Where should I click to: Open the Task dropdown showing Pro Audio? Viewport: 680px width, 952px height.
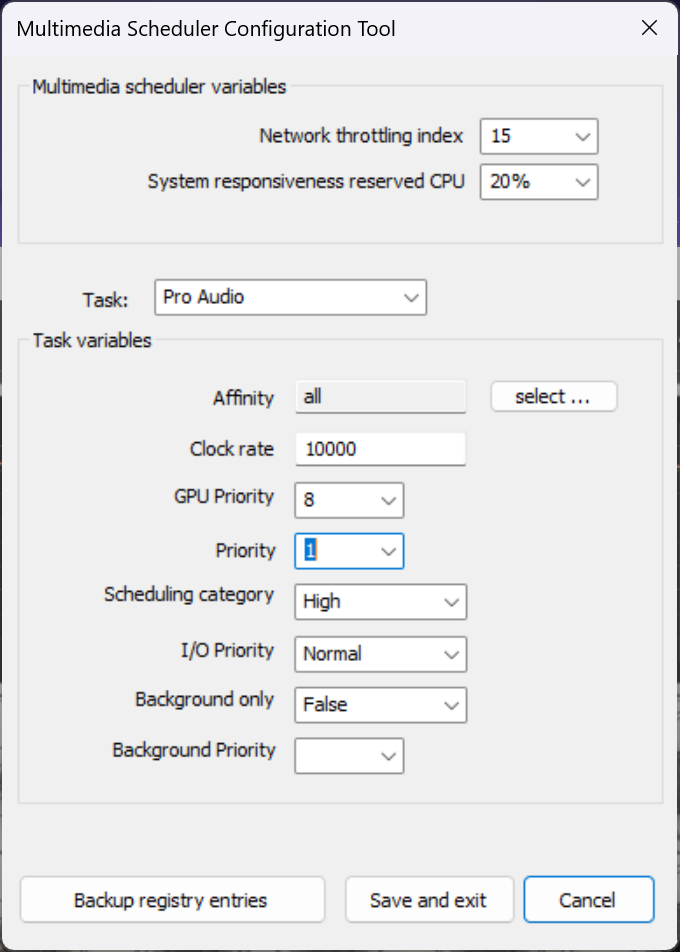point(291,298)
